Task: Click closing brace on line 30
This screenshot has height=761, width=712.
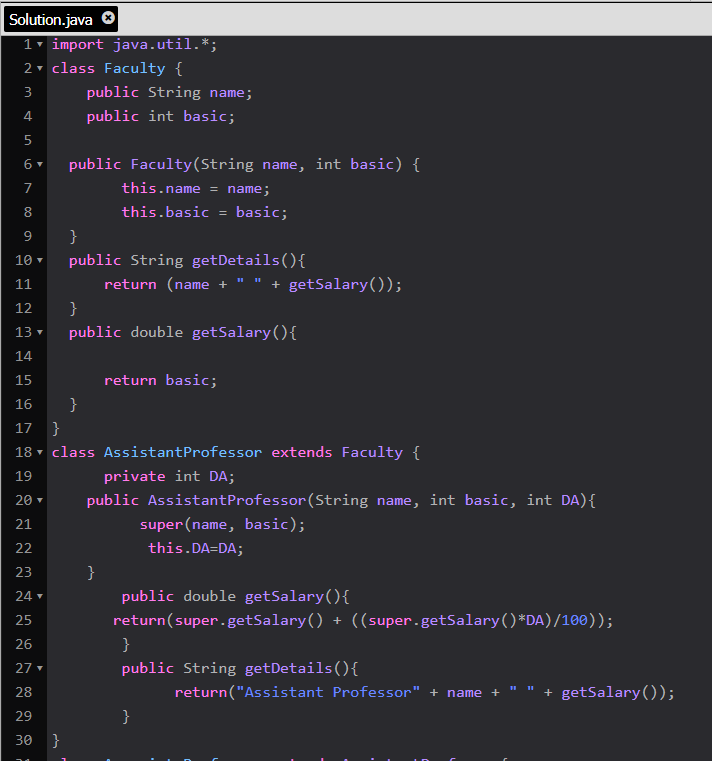Action: coord(56,740)
